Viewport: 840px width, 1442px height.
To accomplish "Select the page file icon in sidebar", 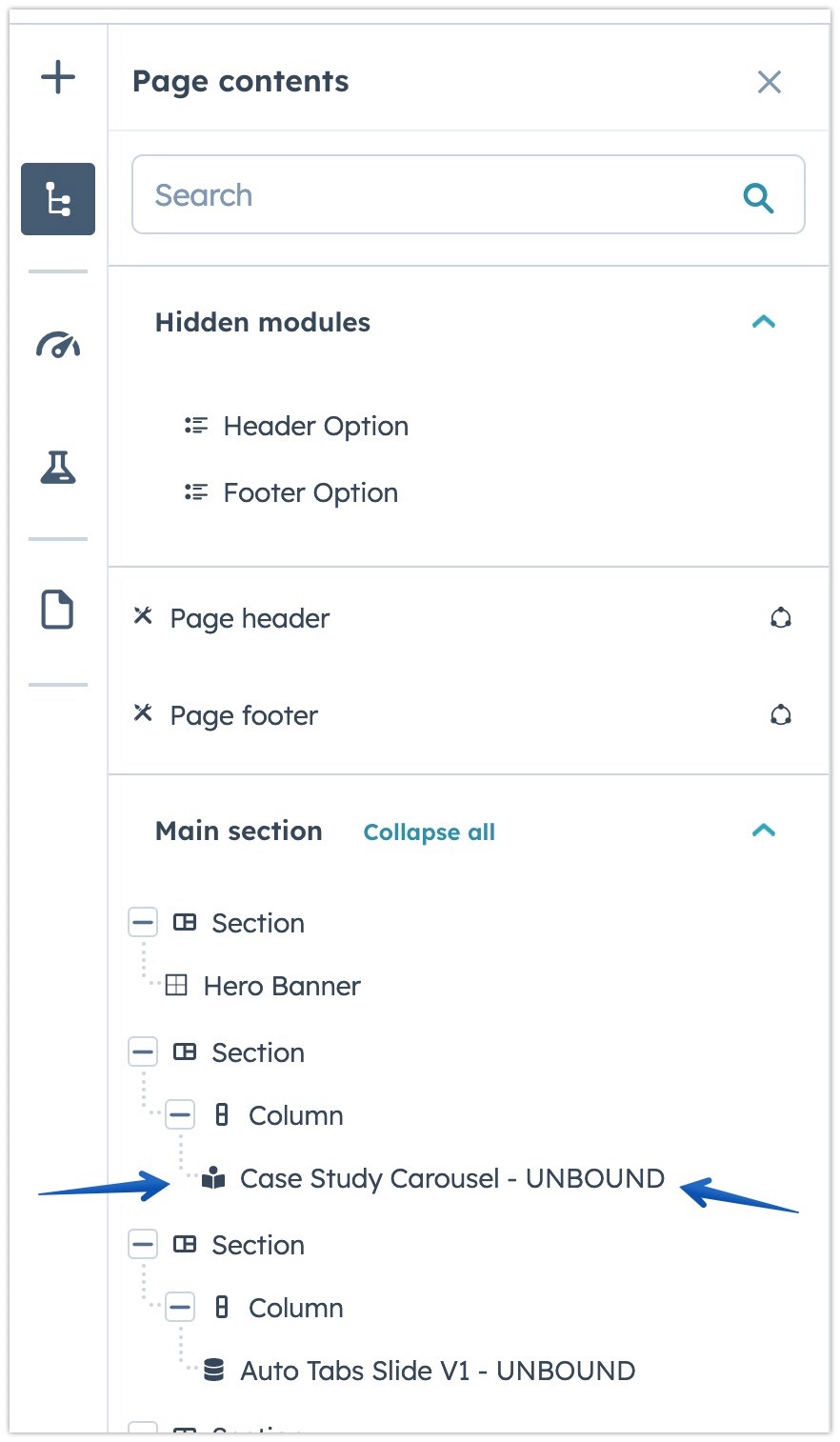I will click(x=57, y=610).
